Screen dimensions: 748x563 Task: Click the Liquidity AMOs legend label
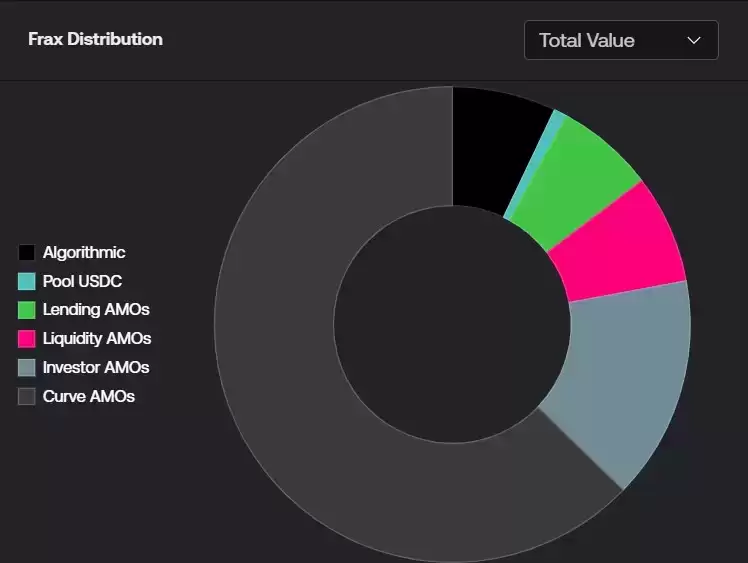[x=97, y=339]
